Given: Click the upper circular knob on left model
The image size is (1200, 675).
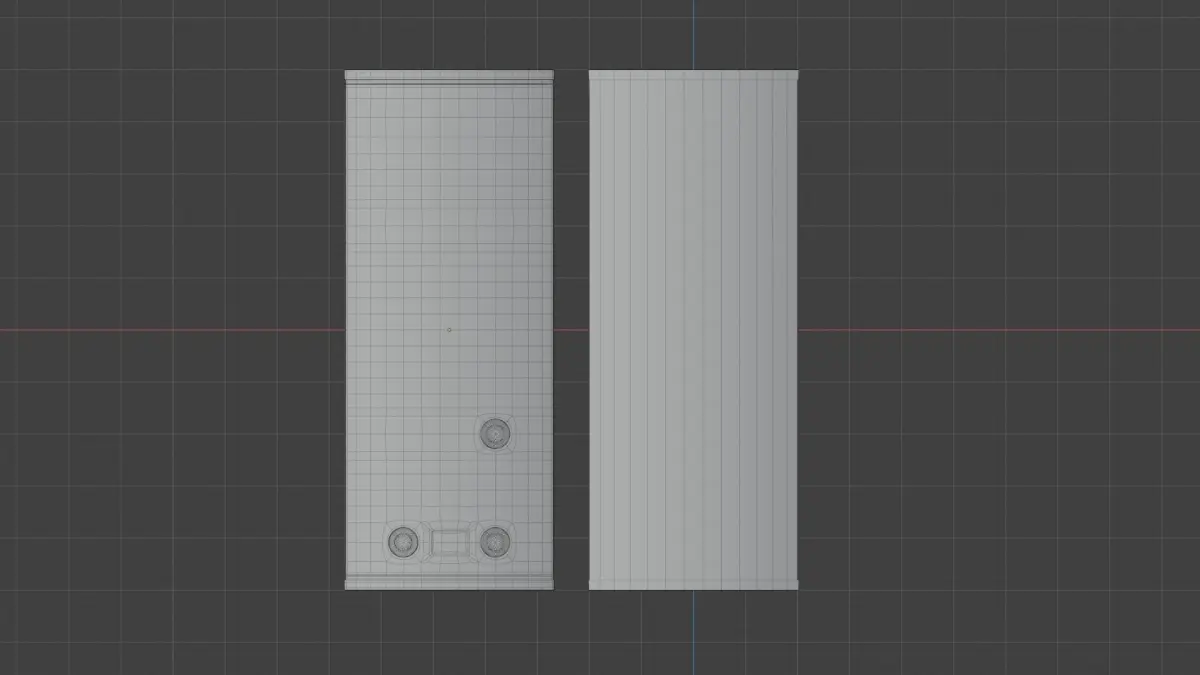Looking at the screenshot, I should [495, 434].
